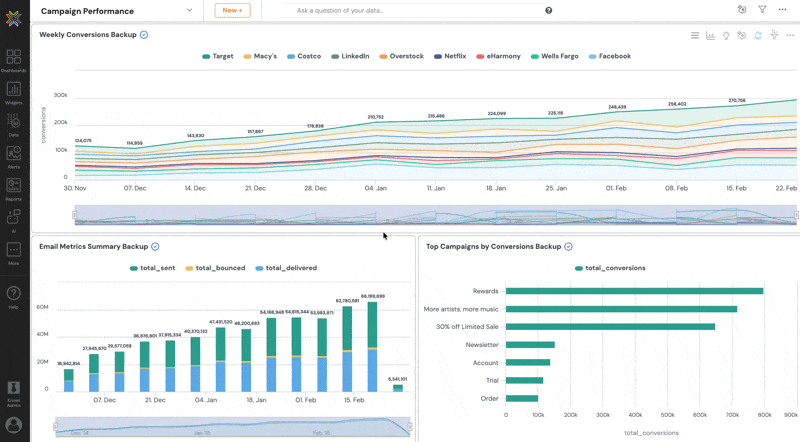This screenshot has height=442, width=800.
Task: Open Widgets from the left sidebar
Action: click(x=14, y=92)
